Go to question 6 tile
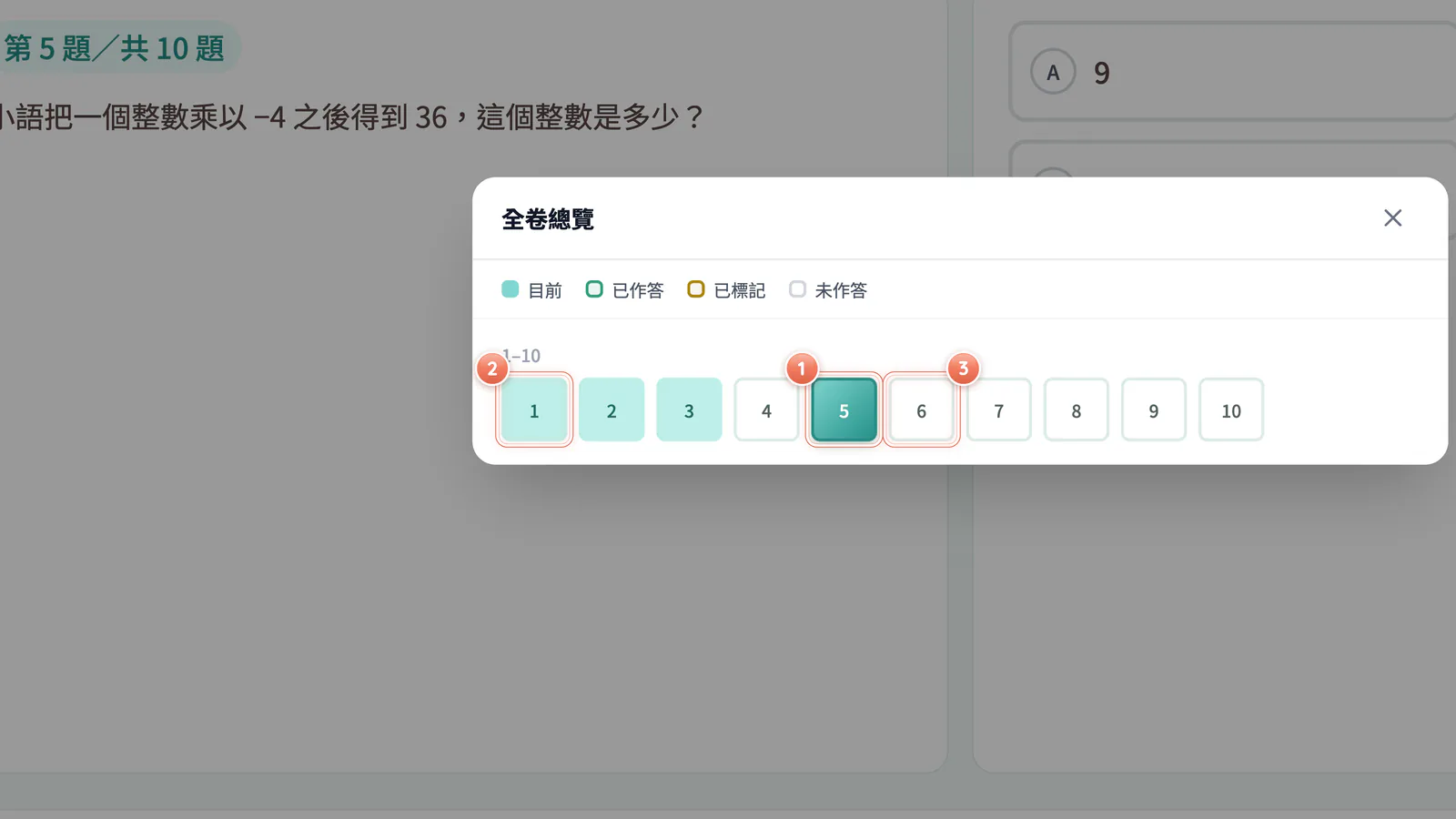 921,409
